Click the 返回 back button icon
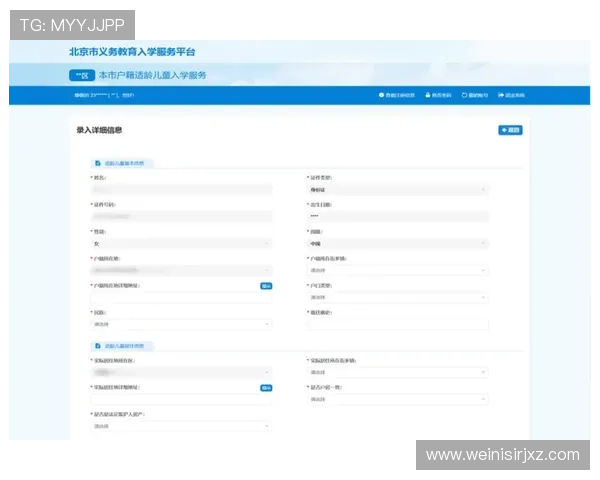 [510, 130]
